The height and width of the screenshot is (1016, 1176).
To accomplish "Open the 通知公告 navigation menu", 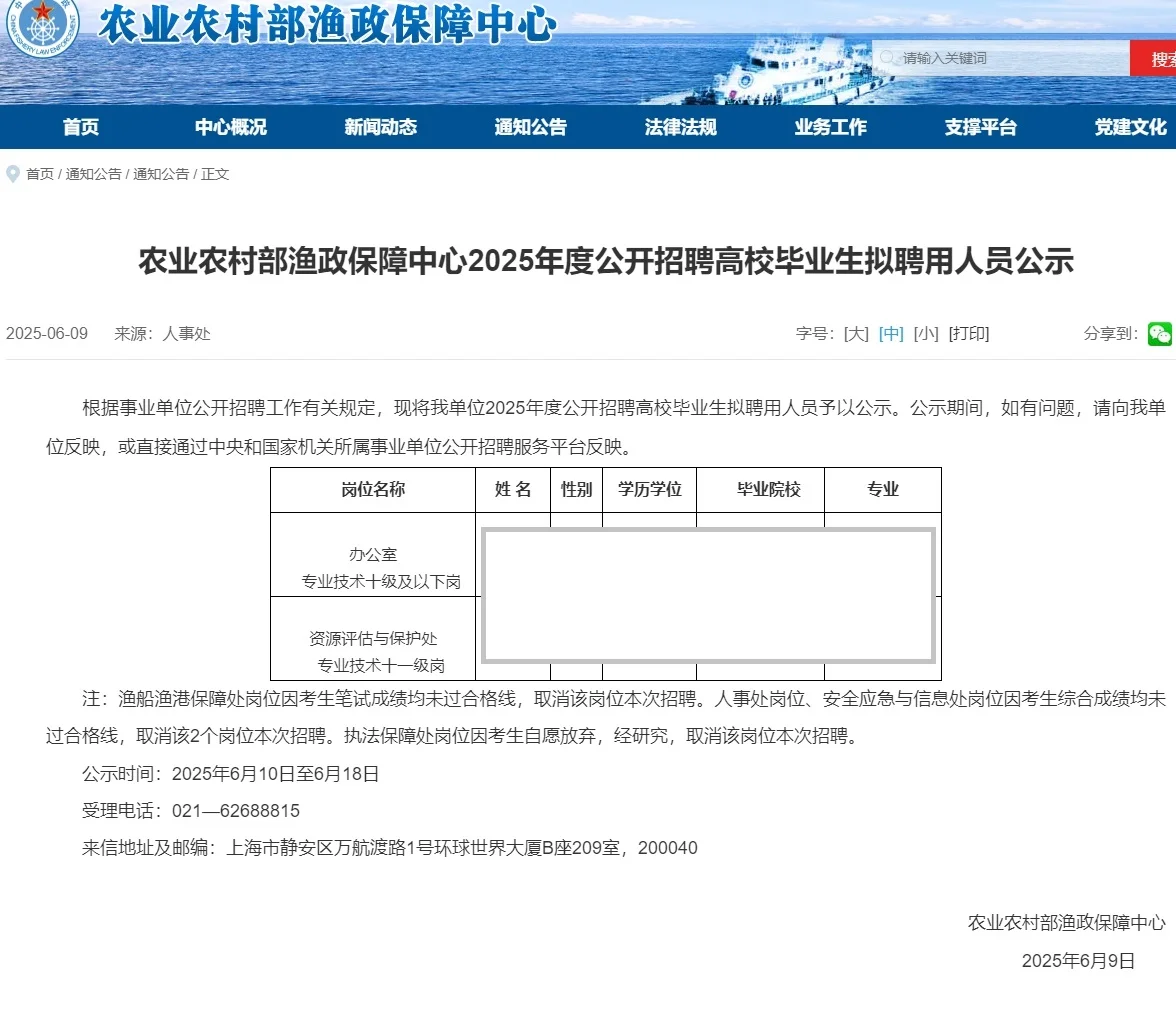I will pyautogui.click(x=531, y=127).
